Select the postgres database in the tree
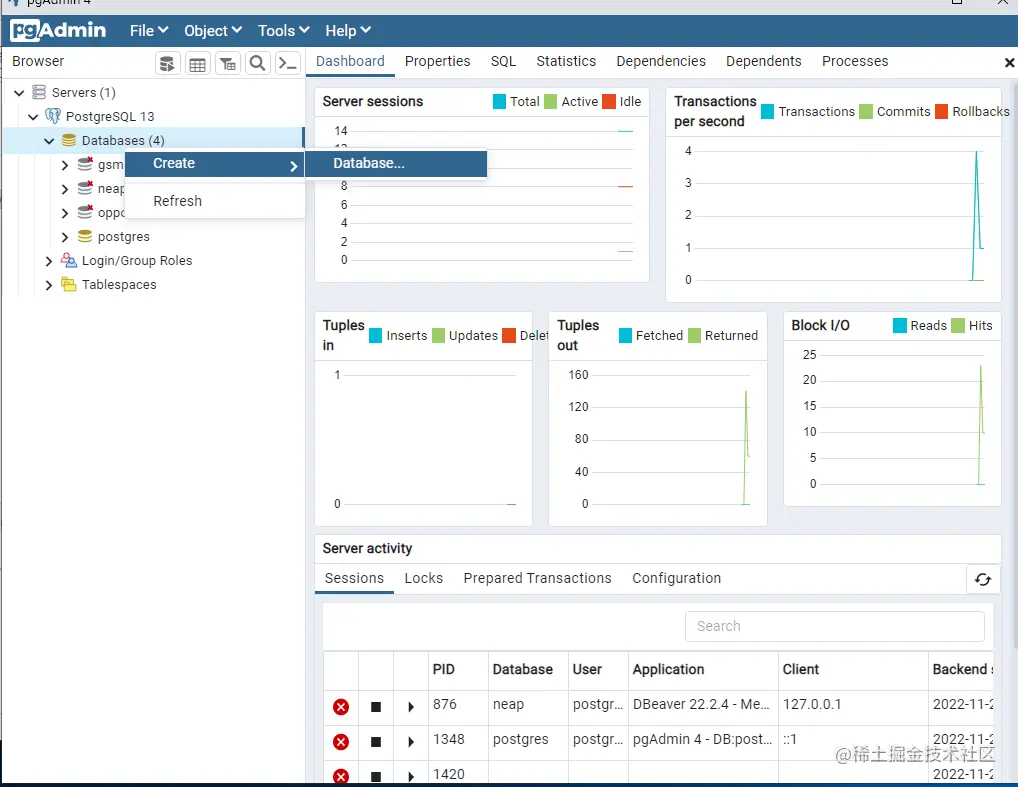The height and width of the screenshot is (787, 1018). pyautogui.click(x=123, y=237)
